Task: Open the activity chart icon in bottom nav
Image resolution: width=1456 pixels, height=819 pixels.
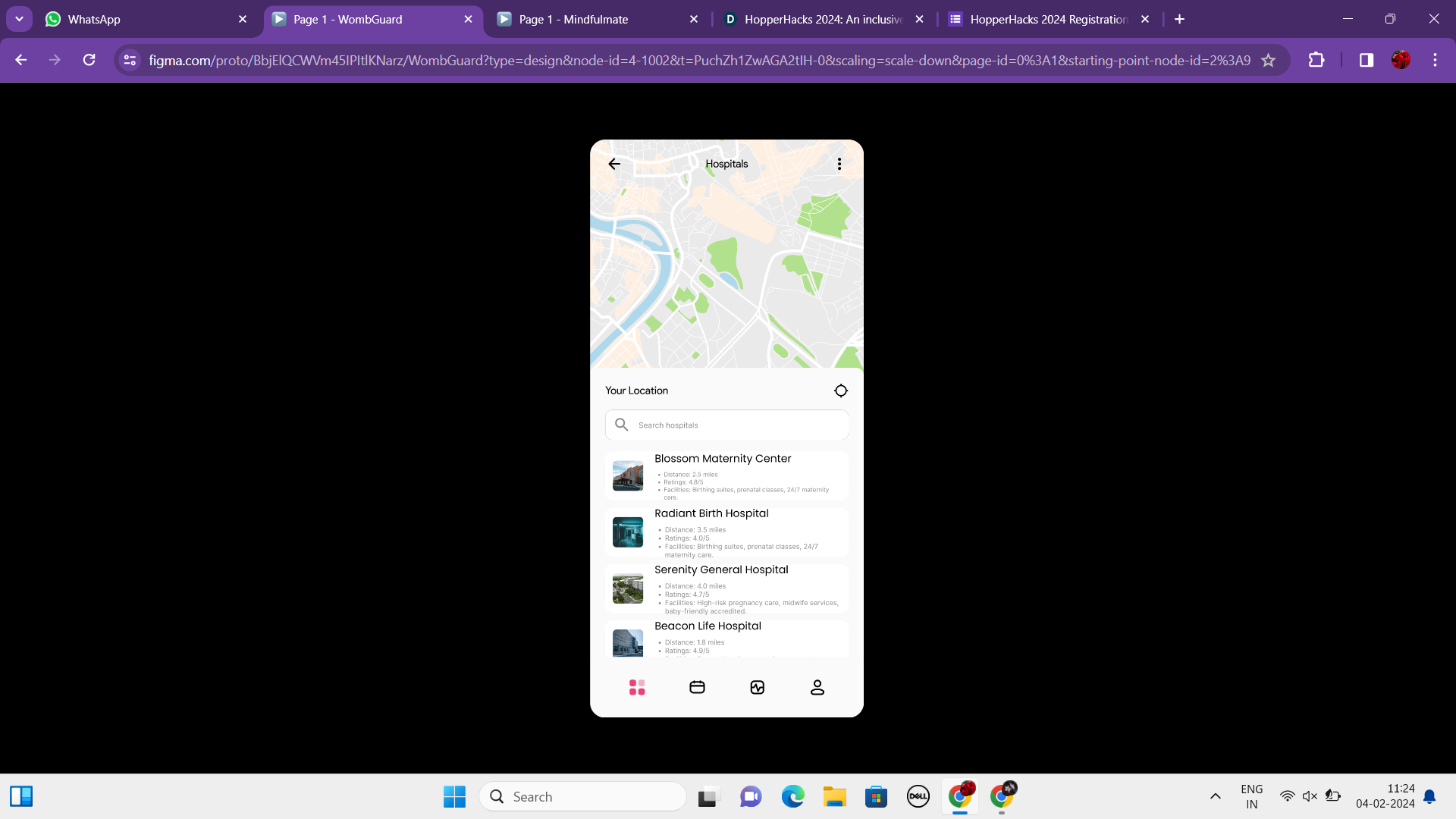Action: click(x=757, y=687)
